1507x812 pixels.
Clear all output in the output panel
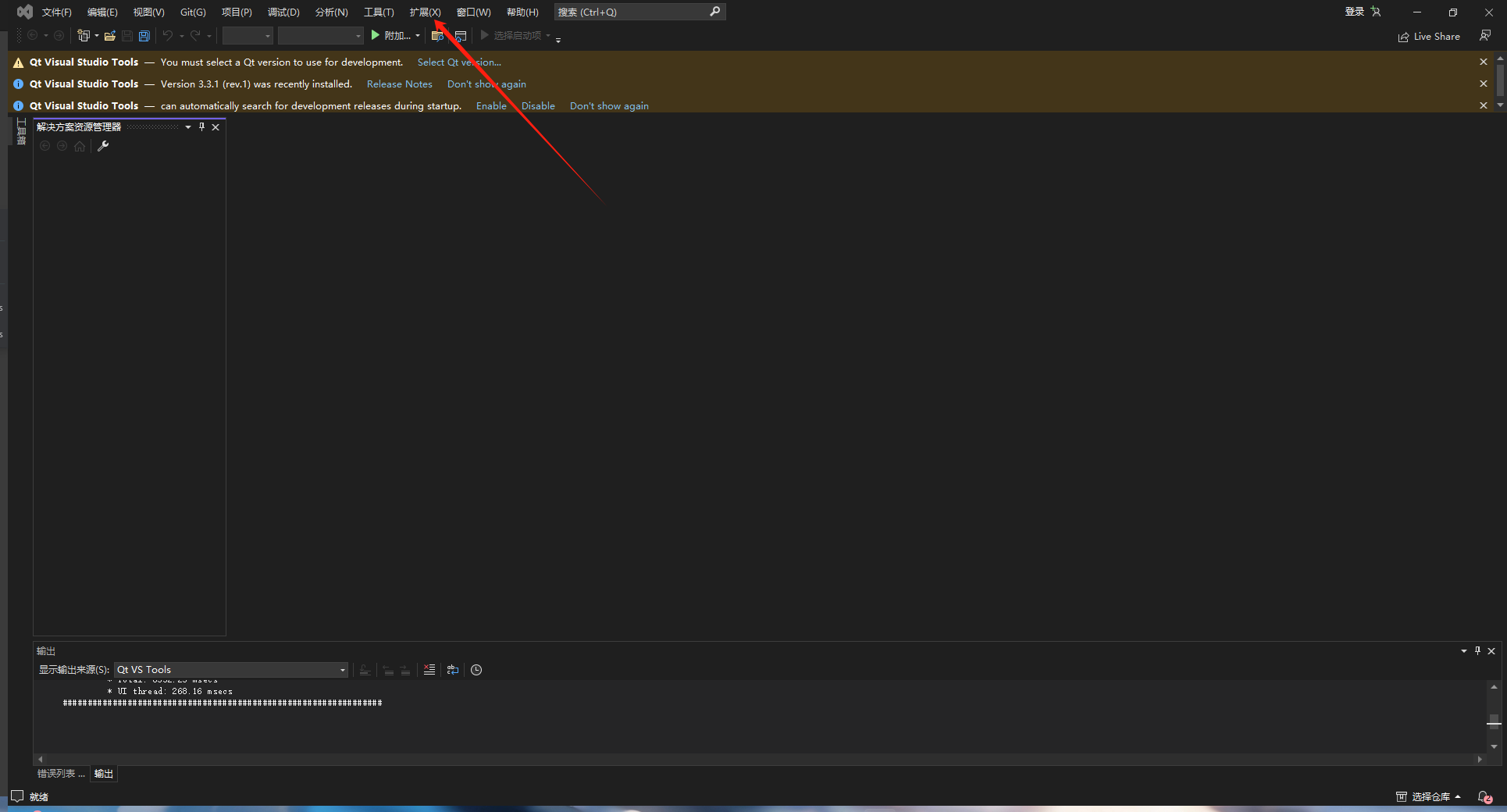(429, 670)
